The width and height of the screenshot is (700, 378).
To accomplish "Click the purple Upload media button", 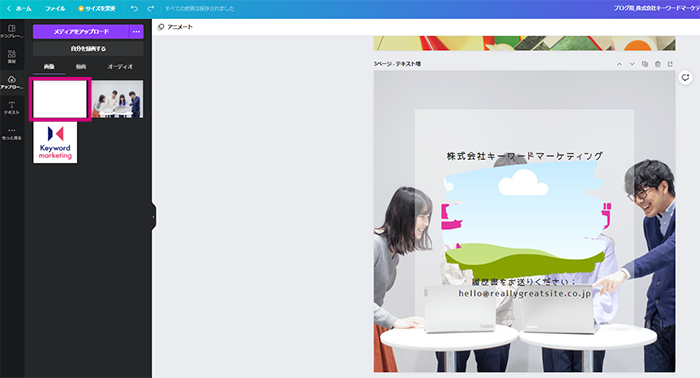I will pyautogui.click(x=81, y=32).
